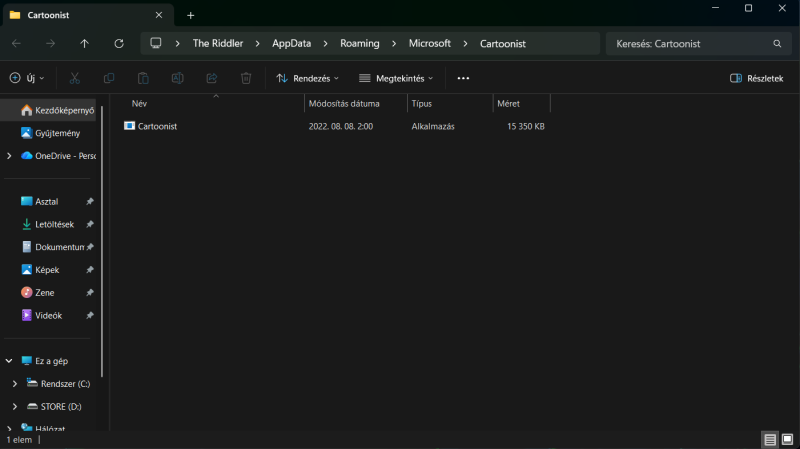Click the Alkalmazás type cell
Viewport: 800px width, 449px height.
pos(433,126)
